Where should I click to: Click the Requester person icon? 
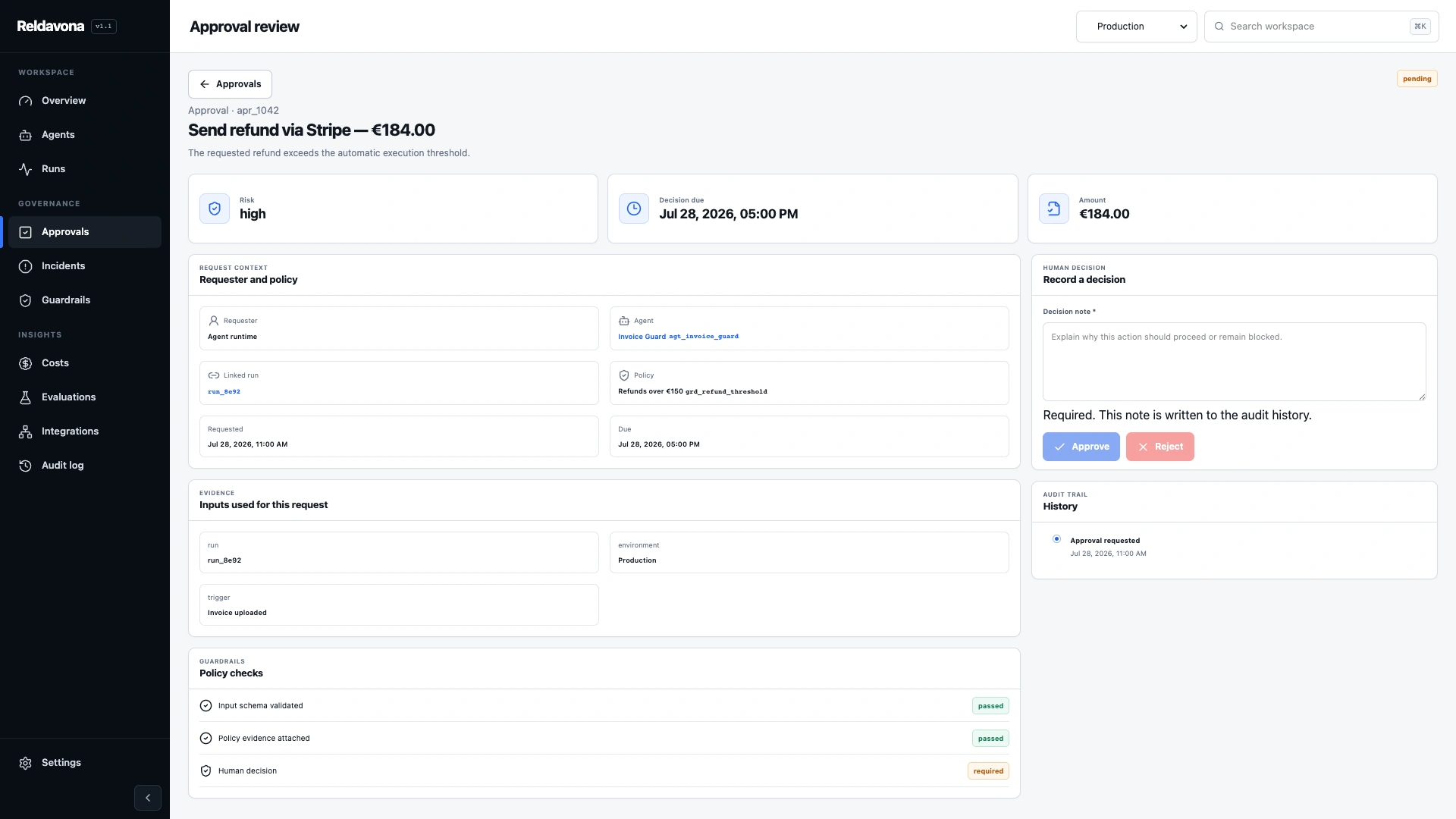click(x=214, y=321)
